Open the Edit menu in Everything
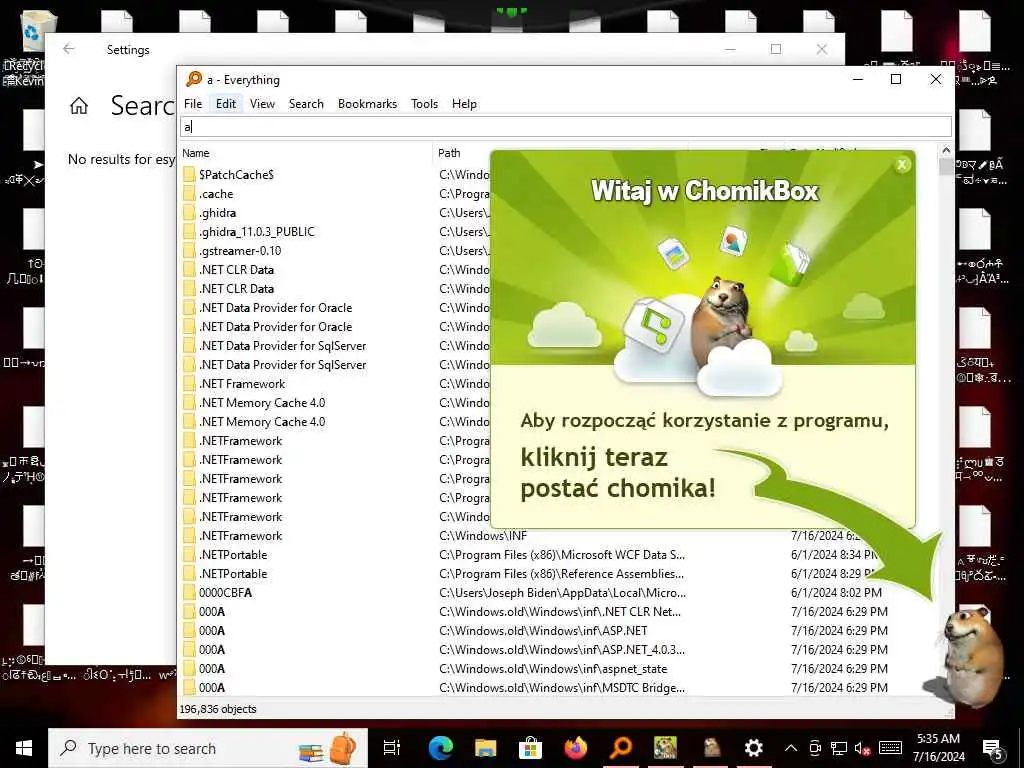Screen dimensions: 1024x768 pos(226,104)
